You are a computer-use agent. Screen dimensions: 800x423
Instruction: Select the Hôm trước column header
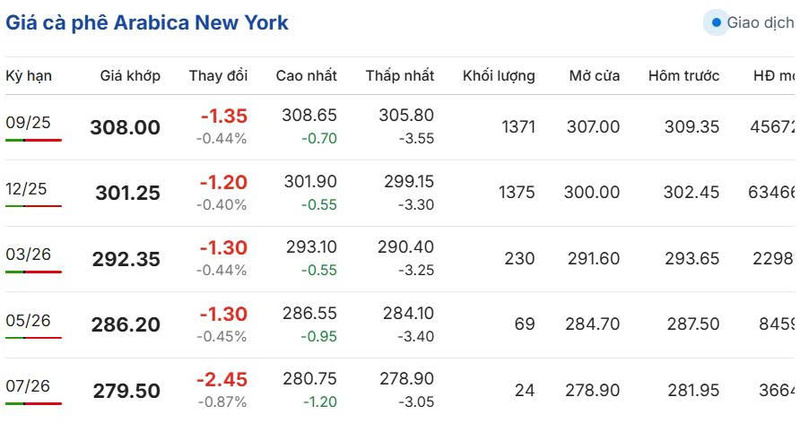tap(684, 76)
